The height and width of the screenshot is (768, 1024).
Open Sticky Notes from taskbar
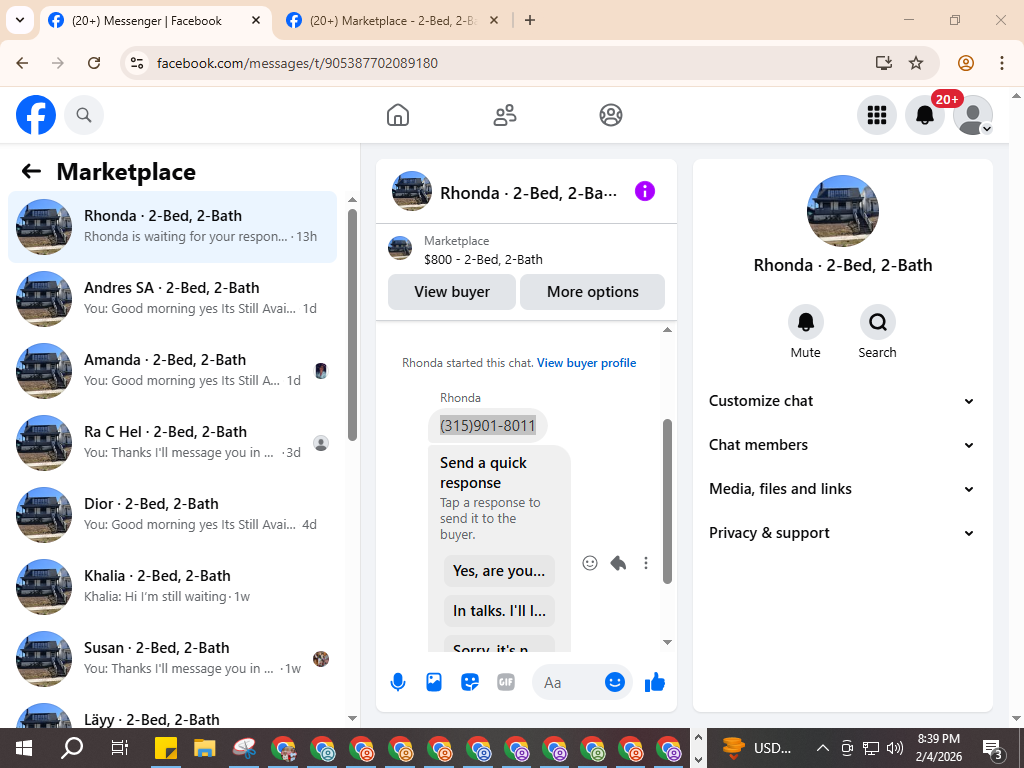tap(166, 748)
